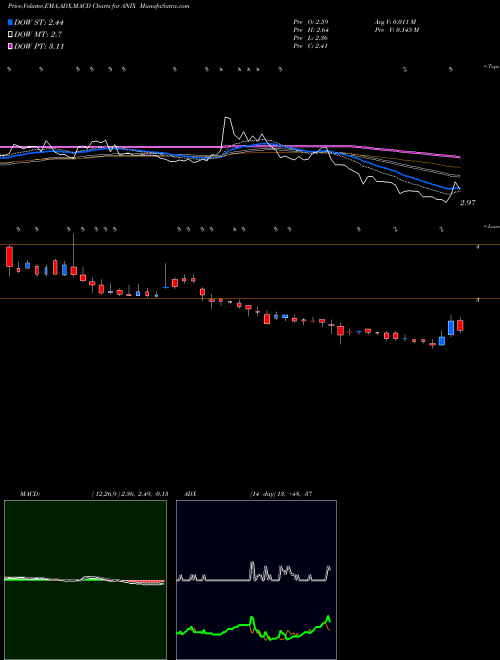This screenshot has width=500, height=660.
Task: Click the last red candlestick on the price chart
Action: (460, 325)
